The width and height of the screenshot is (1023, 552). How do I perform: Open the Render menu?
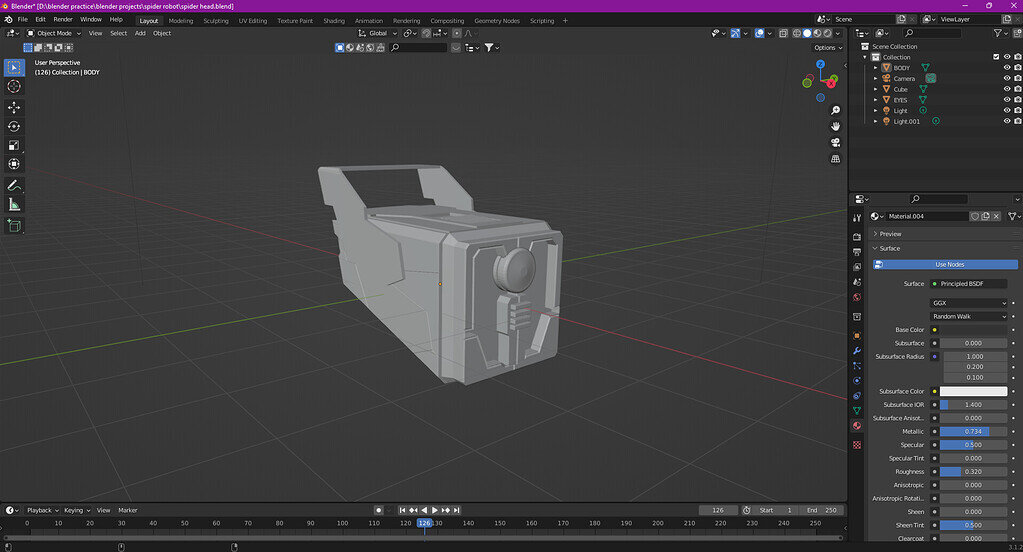62,19
